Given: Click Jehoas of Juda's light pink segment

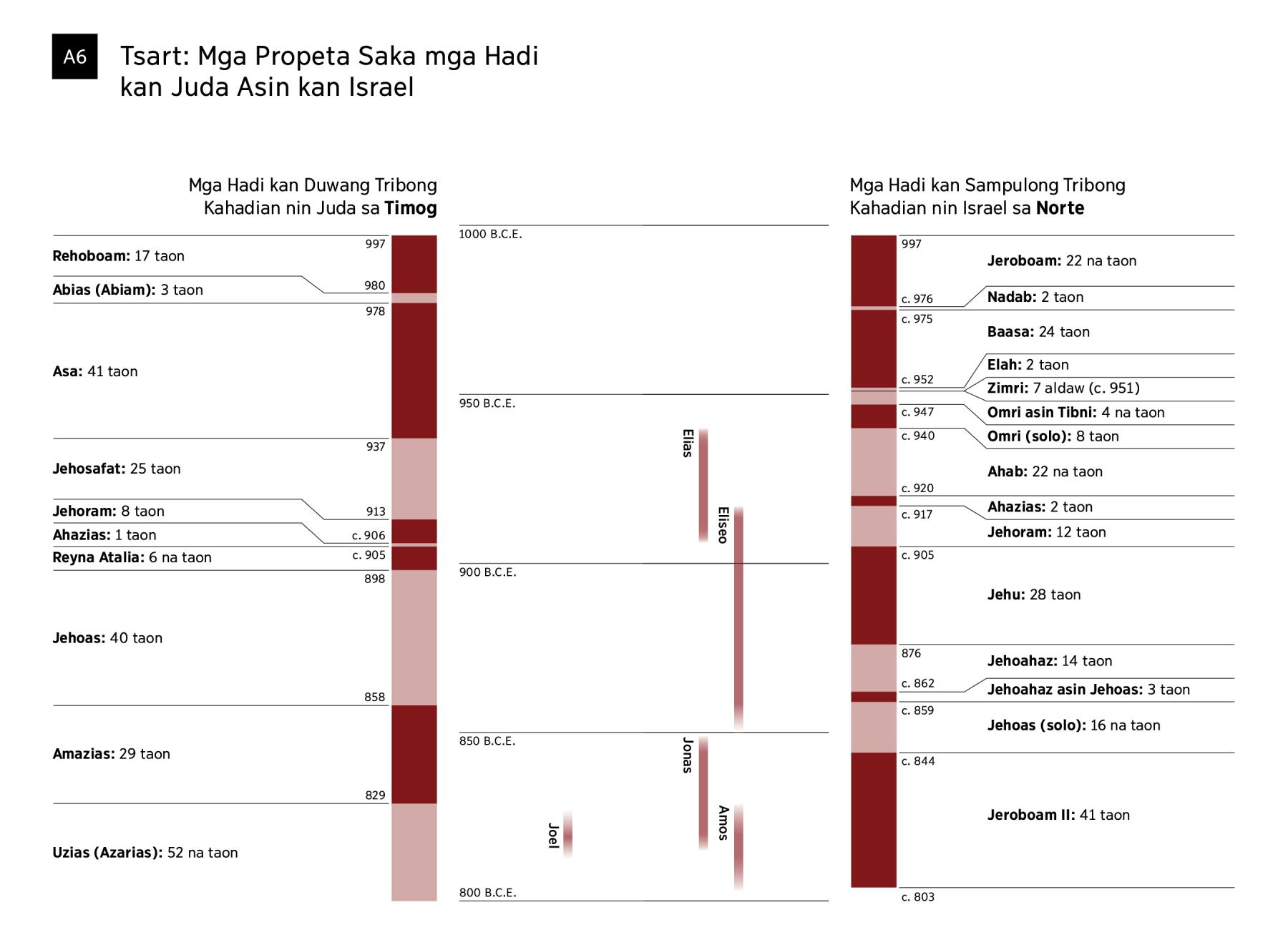Looking at the screenshot, I should tap(414, 637).
